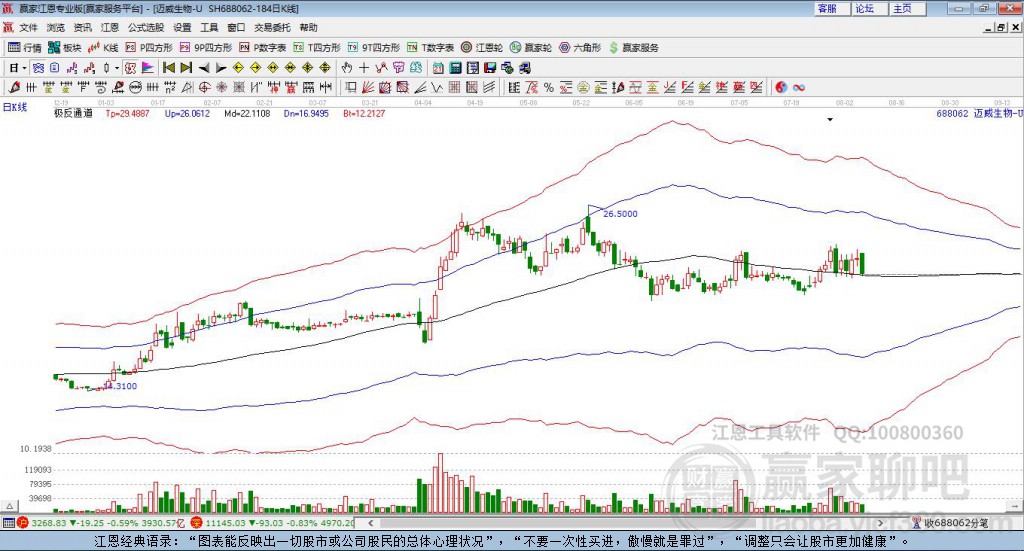The width and height of the screenshot is (1024, 551).
Task: Click left arrow of horizontal scrollbar
Action: pos(370,523)
